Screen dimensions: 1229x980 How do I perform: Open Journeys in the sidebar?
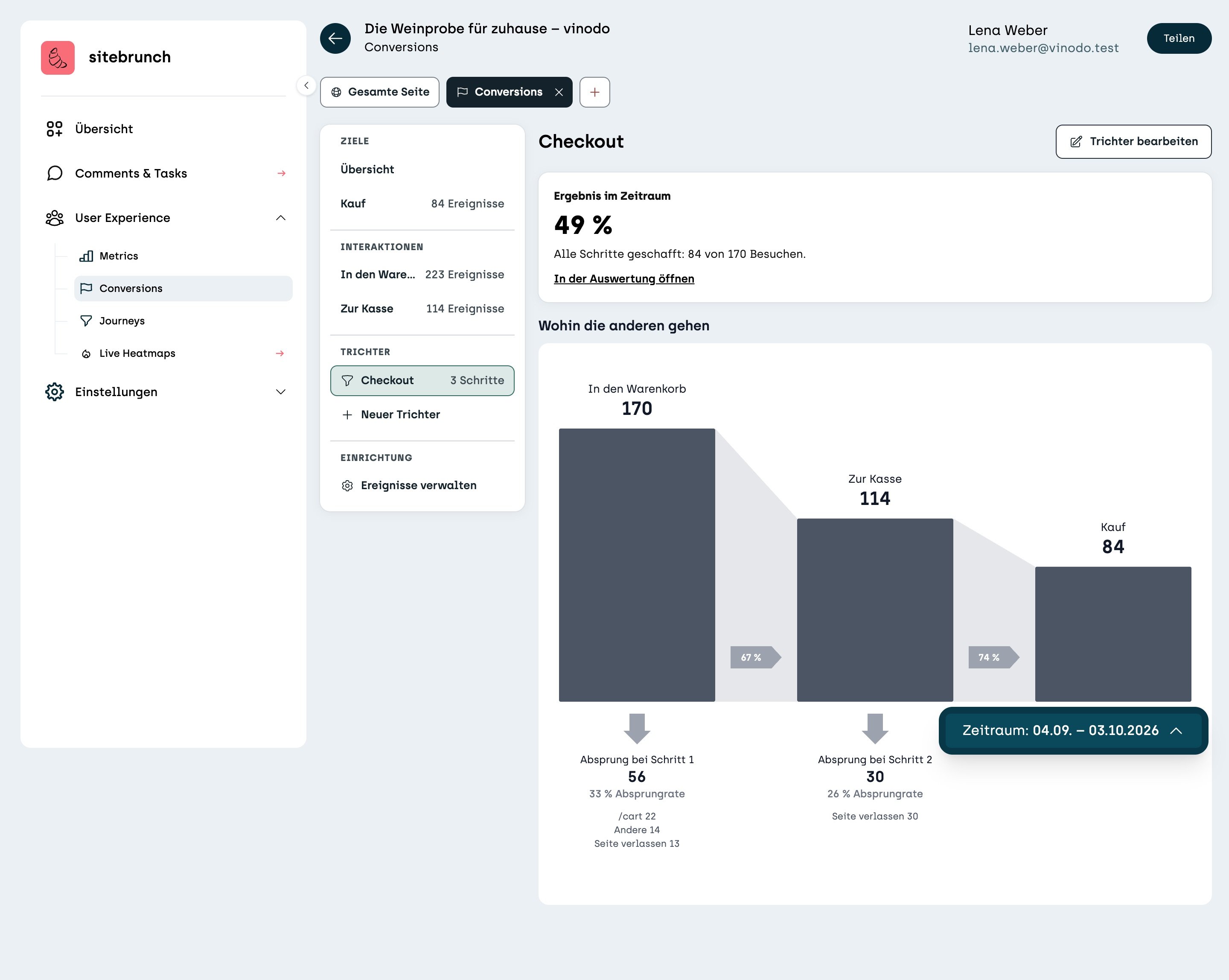pyautogui.click(x=183, y=321)
